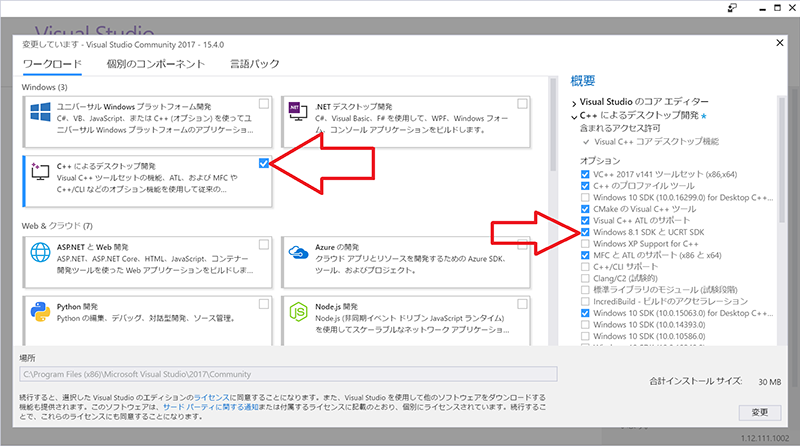The width and height of the screenshot is (800, 446).
Task: Enable C++/CLI サポート option
Action: click(x=585, y=267)
